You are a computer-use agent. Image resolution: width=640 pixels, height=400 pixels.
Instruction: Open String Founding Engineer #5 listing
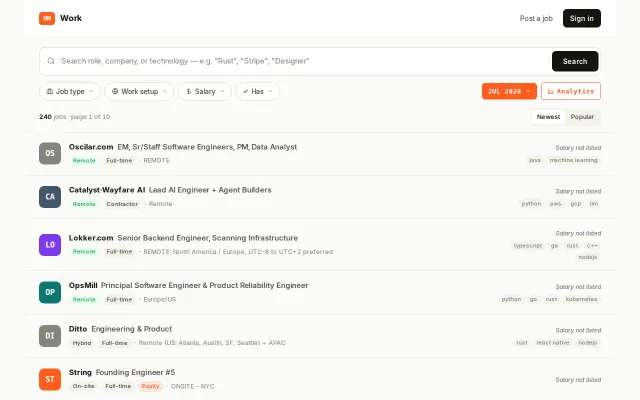135,372
